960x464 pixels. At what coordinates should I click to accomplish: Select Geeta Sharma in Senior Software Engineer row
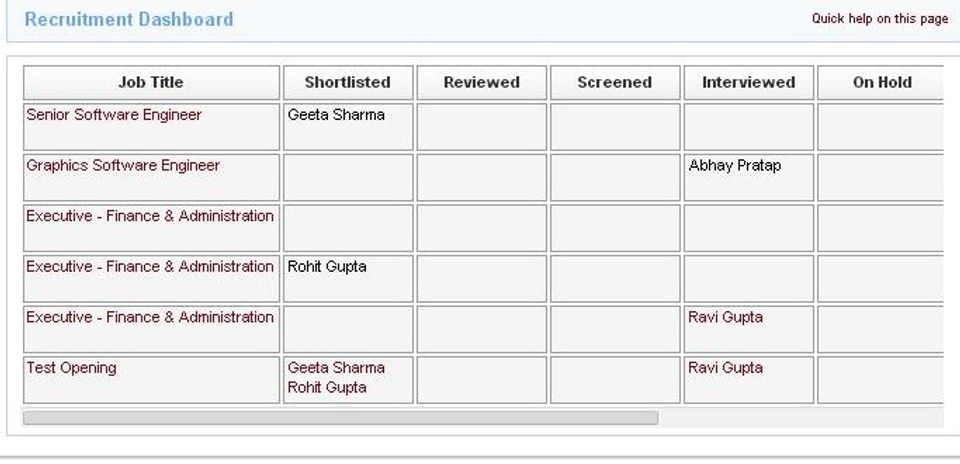[x=336, y=115]
